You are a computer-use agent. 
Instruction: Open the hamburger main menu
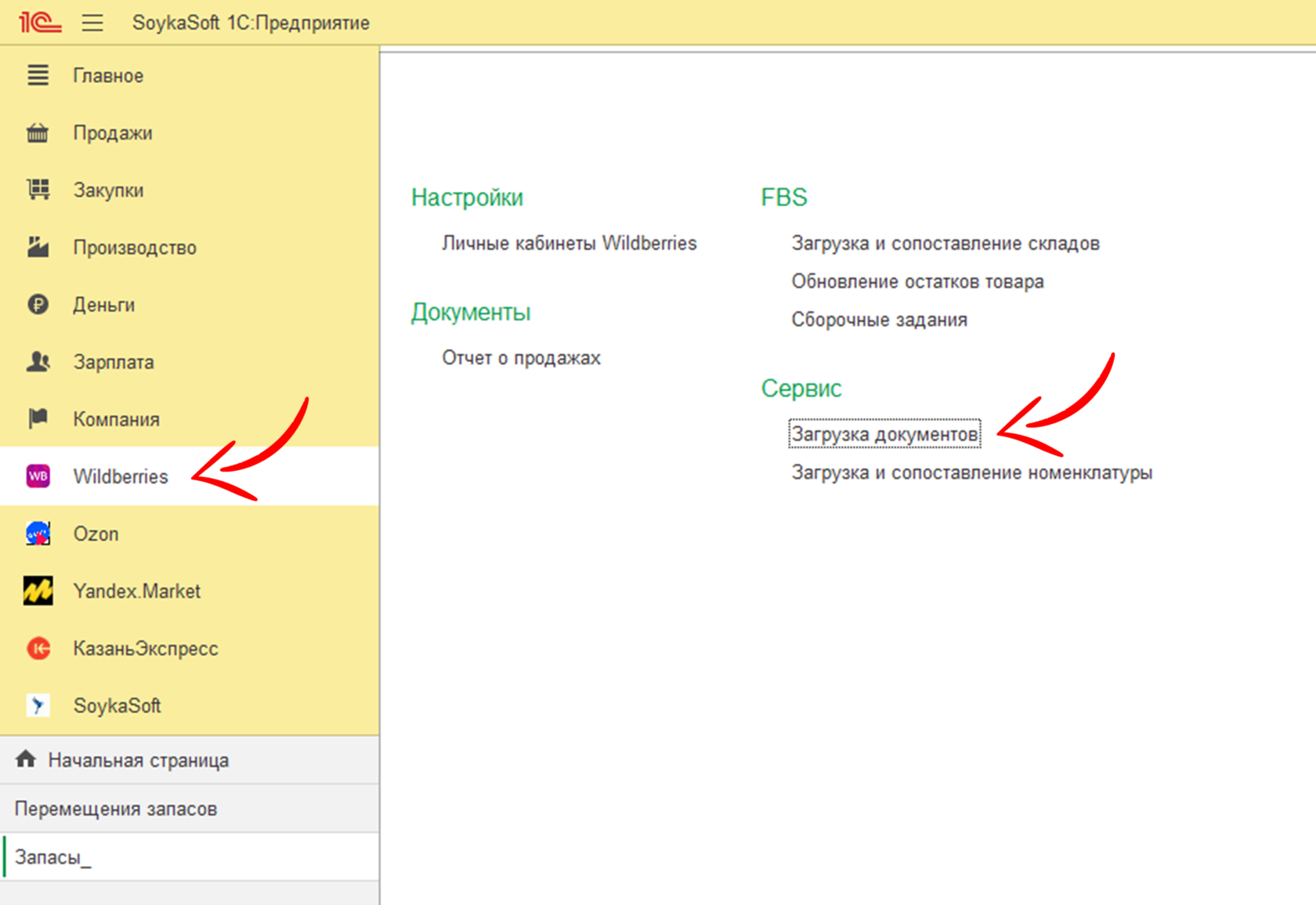[92, 23]
